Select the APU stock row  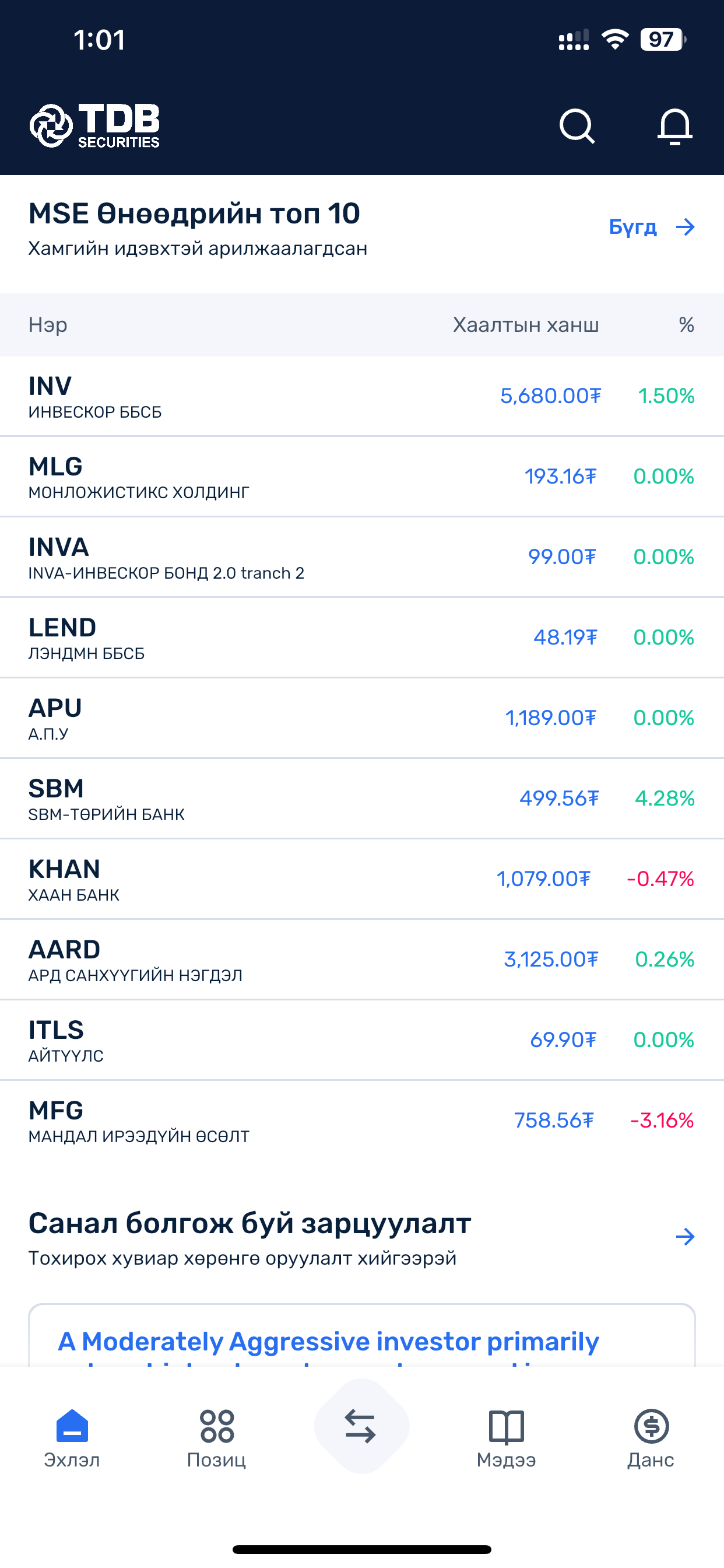362,718
